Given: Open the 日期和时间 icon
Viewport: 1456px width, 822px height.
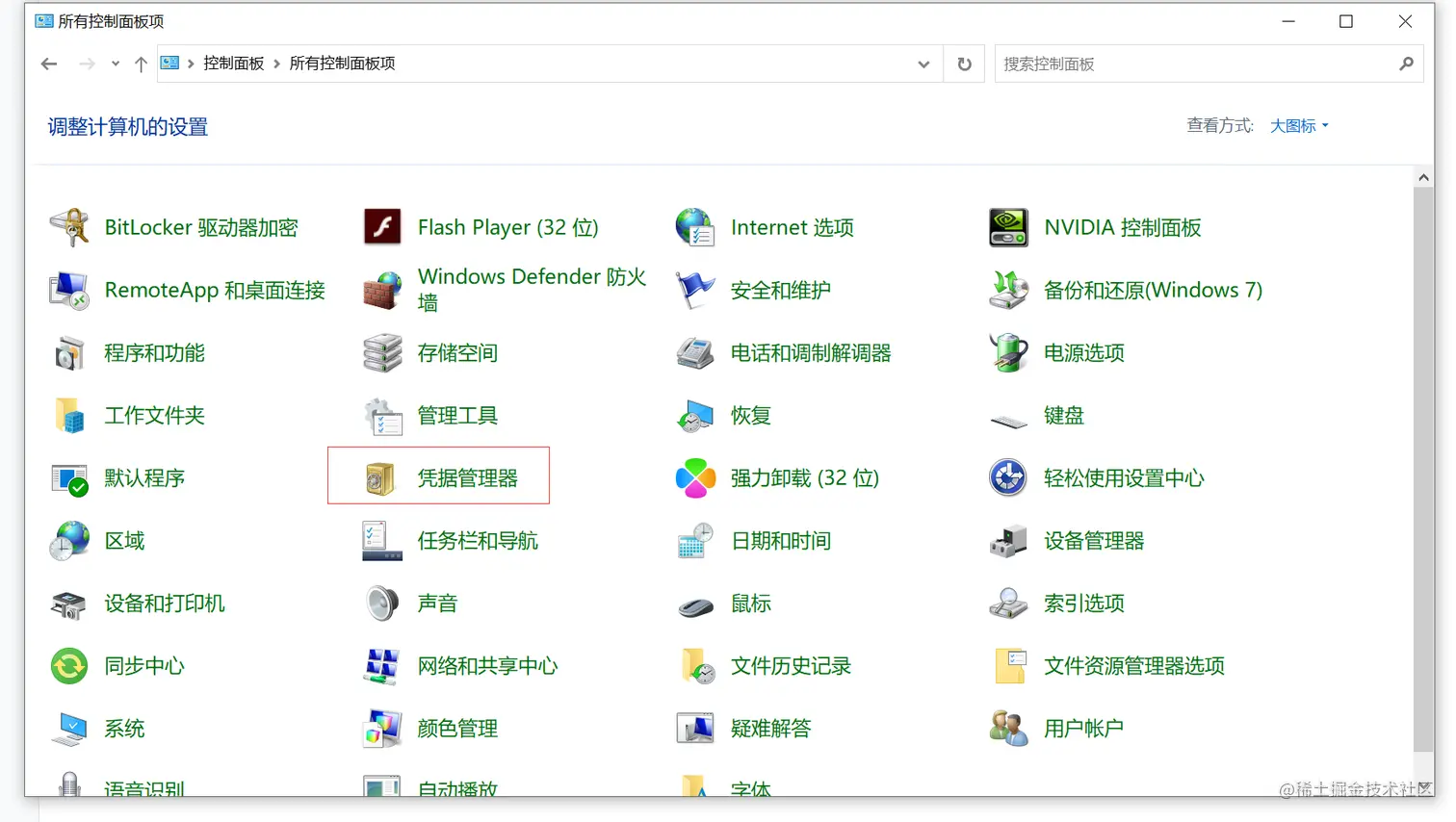Looking at the screenshot, I should (695, 541).
